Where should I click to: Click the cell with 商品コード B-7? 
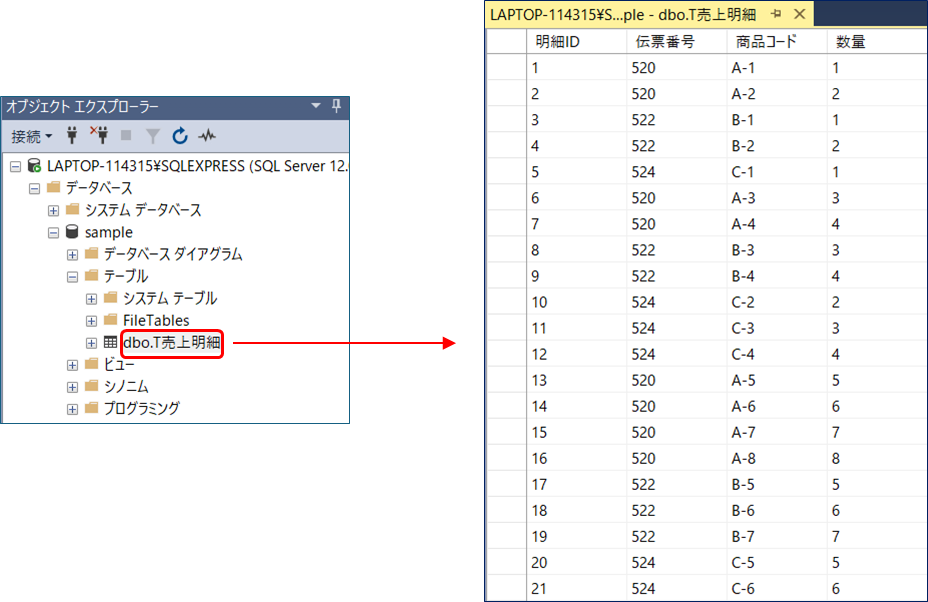(776, 536)
